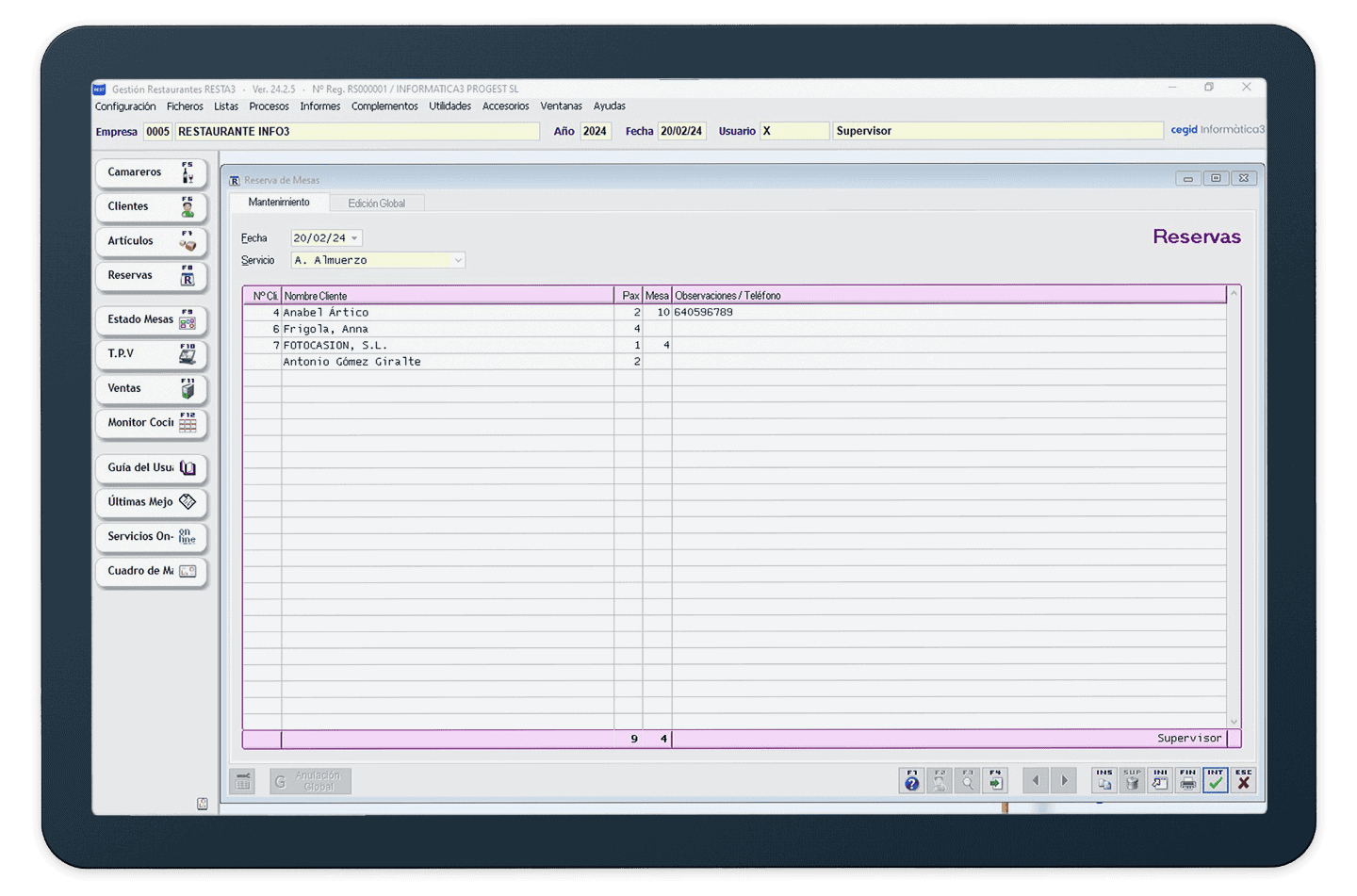The height and width of the screenshot is (896, 1357).
Task: Click the calculator icon at bottom left
Action: point(244,781)
